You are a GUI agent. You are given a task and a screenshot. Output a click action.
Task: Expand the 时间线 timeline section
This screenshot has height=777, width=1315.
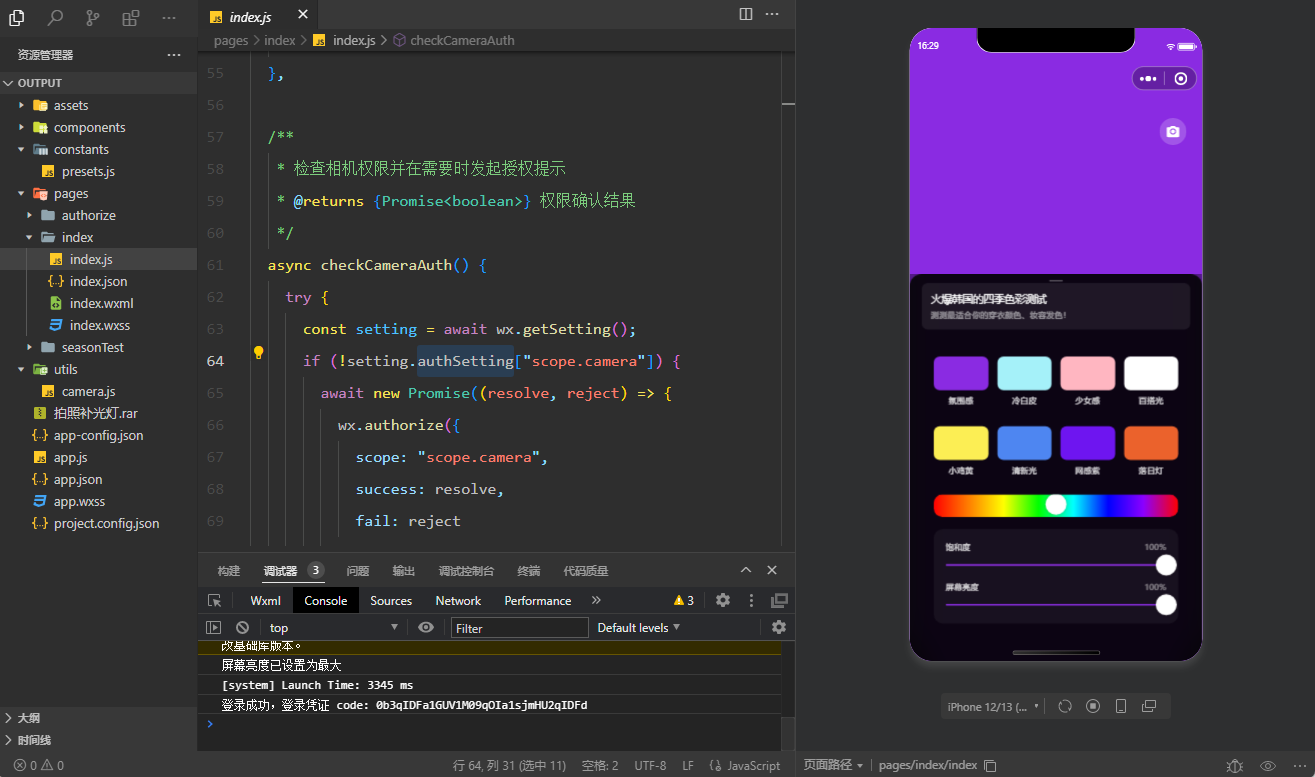pyautogui.click(x=98, y=740)
